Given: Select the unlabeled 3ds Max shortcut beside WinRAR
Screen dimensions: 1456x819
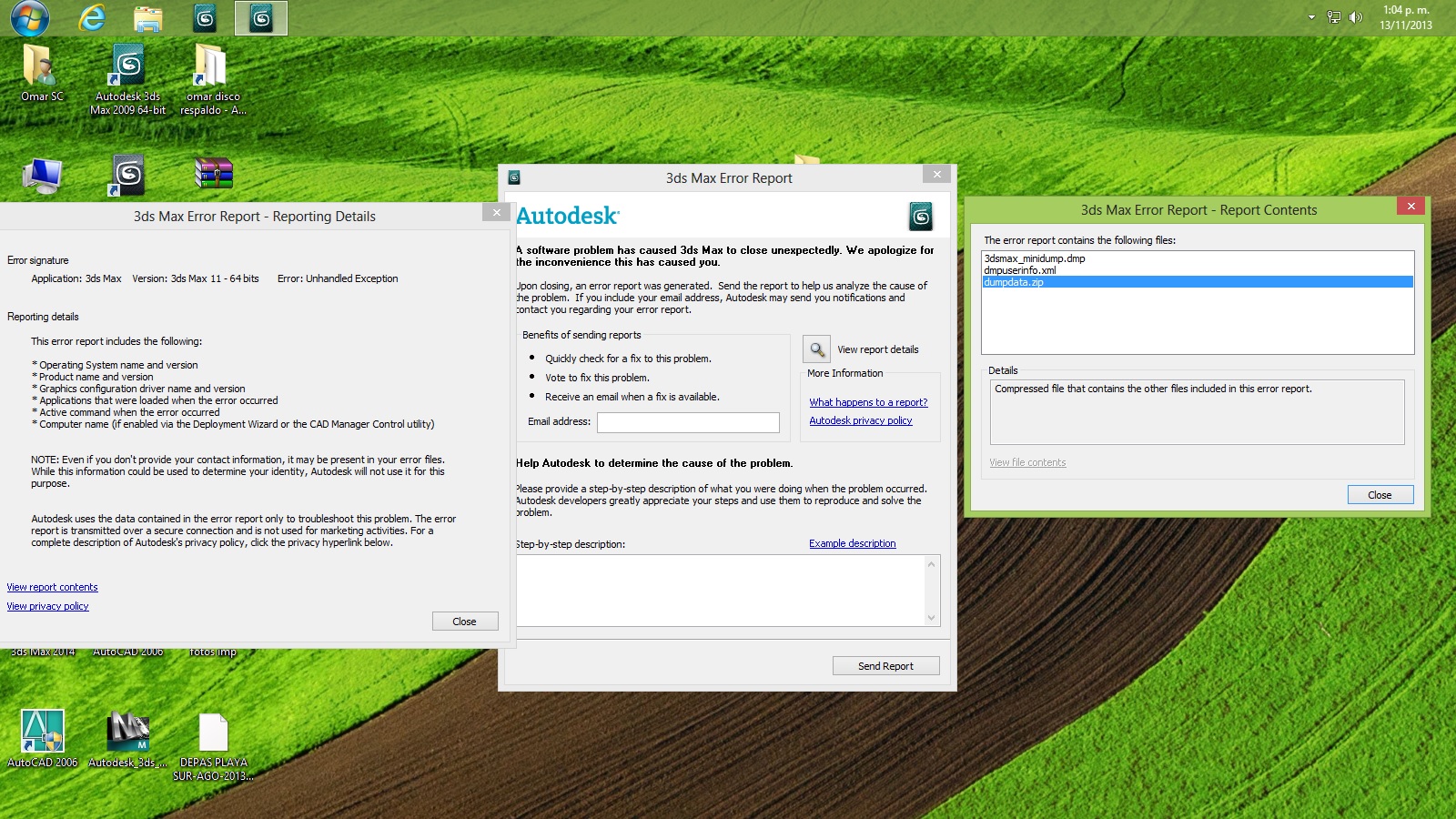Looking at the screenshot, I should pos(128,175).
